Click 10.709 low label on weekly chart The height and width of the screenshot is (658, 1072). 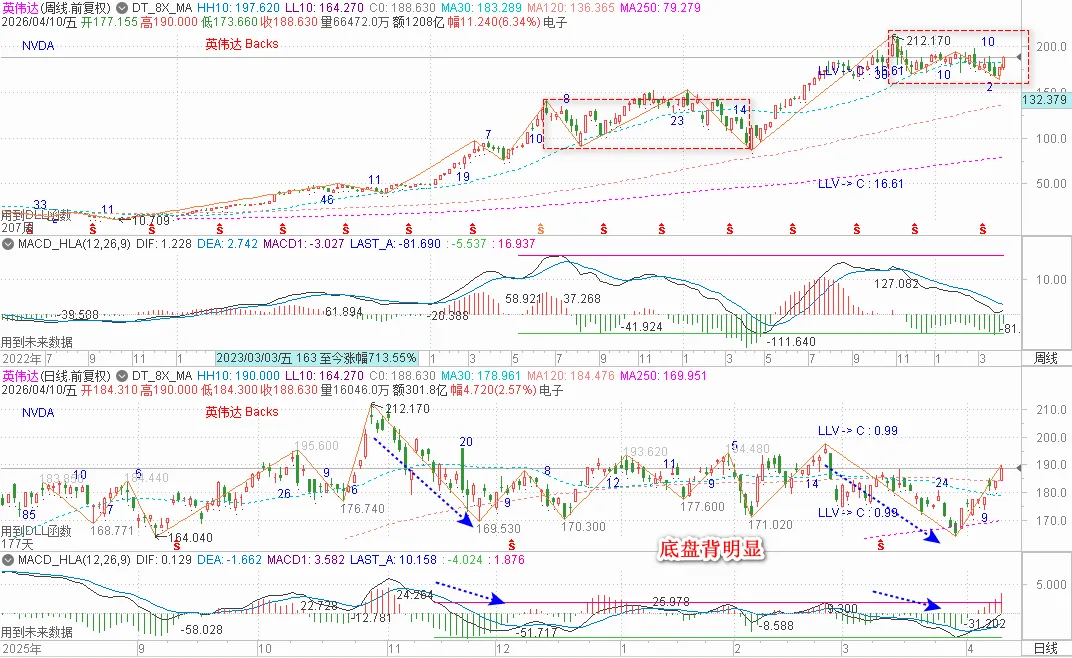150,220
